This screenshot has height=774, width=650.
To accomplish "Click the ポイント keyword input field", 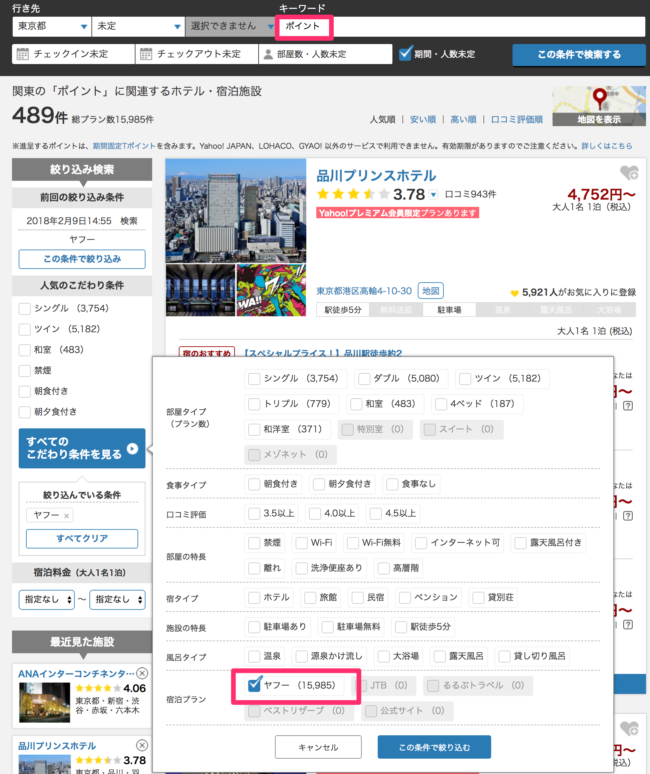I will click(x=461, y=26).
